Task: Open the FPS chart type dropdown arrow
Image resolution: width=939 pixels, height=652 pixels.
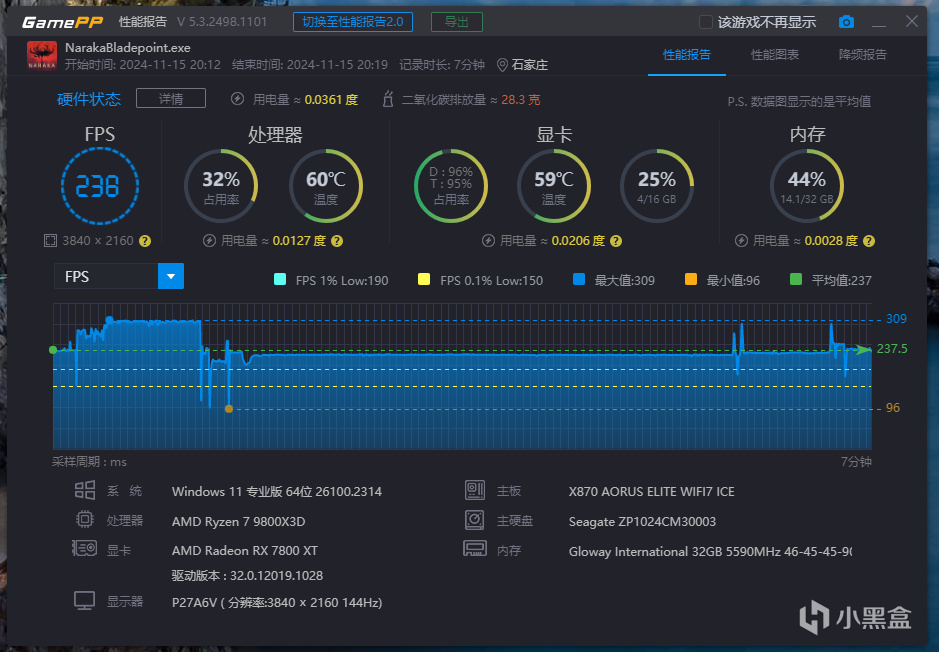Action: click(171, 276)
